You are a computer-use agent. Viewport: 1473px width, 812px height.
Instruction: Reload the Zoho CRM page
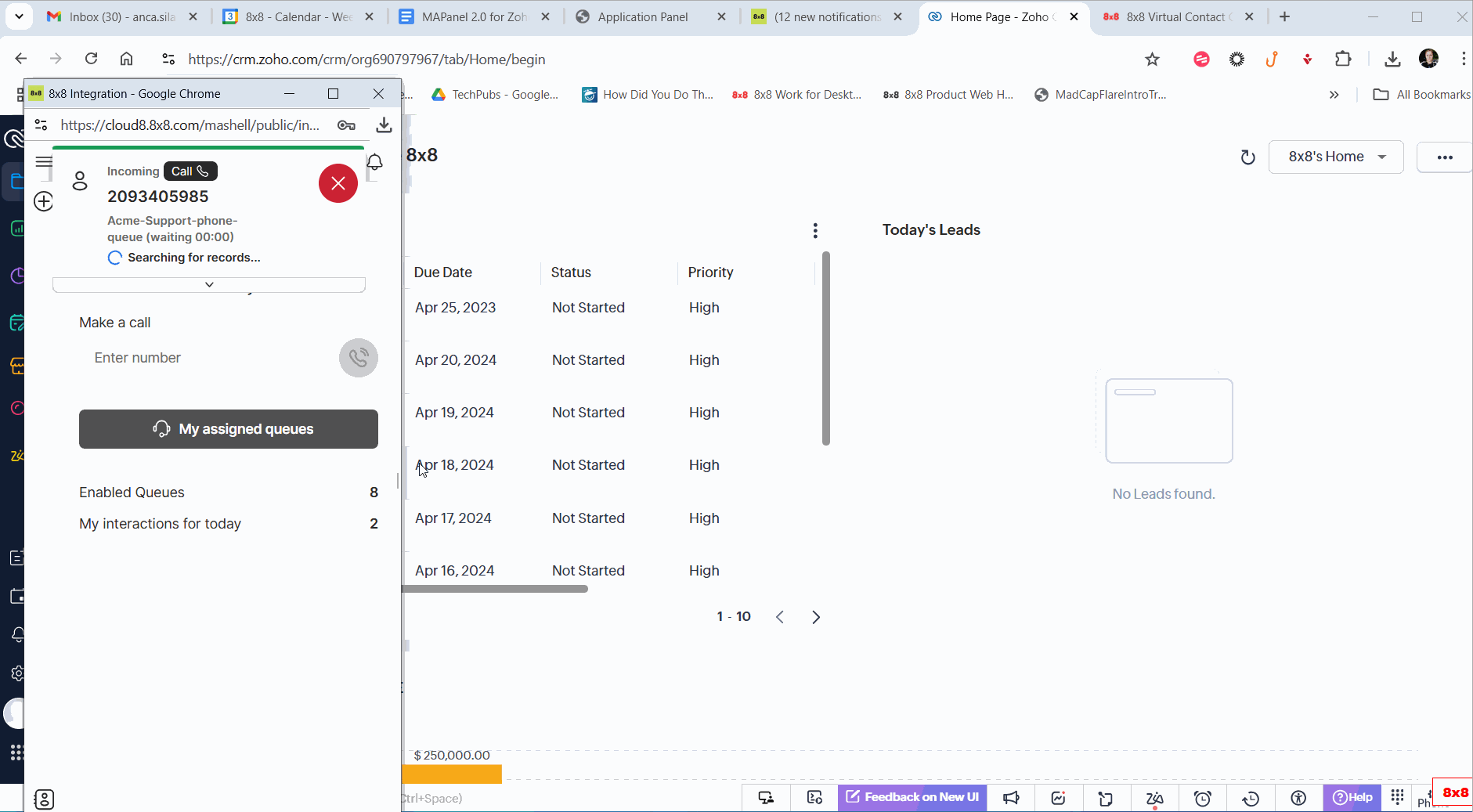tap(91, 59)
